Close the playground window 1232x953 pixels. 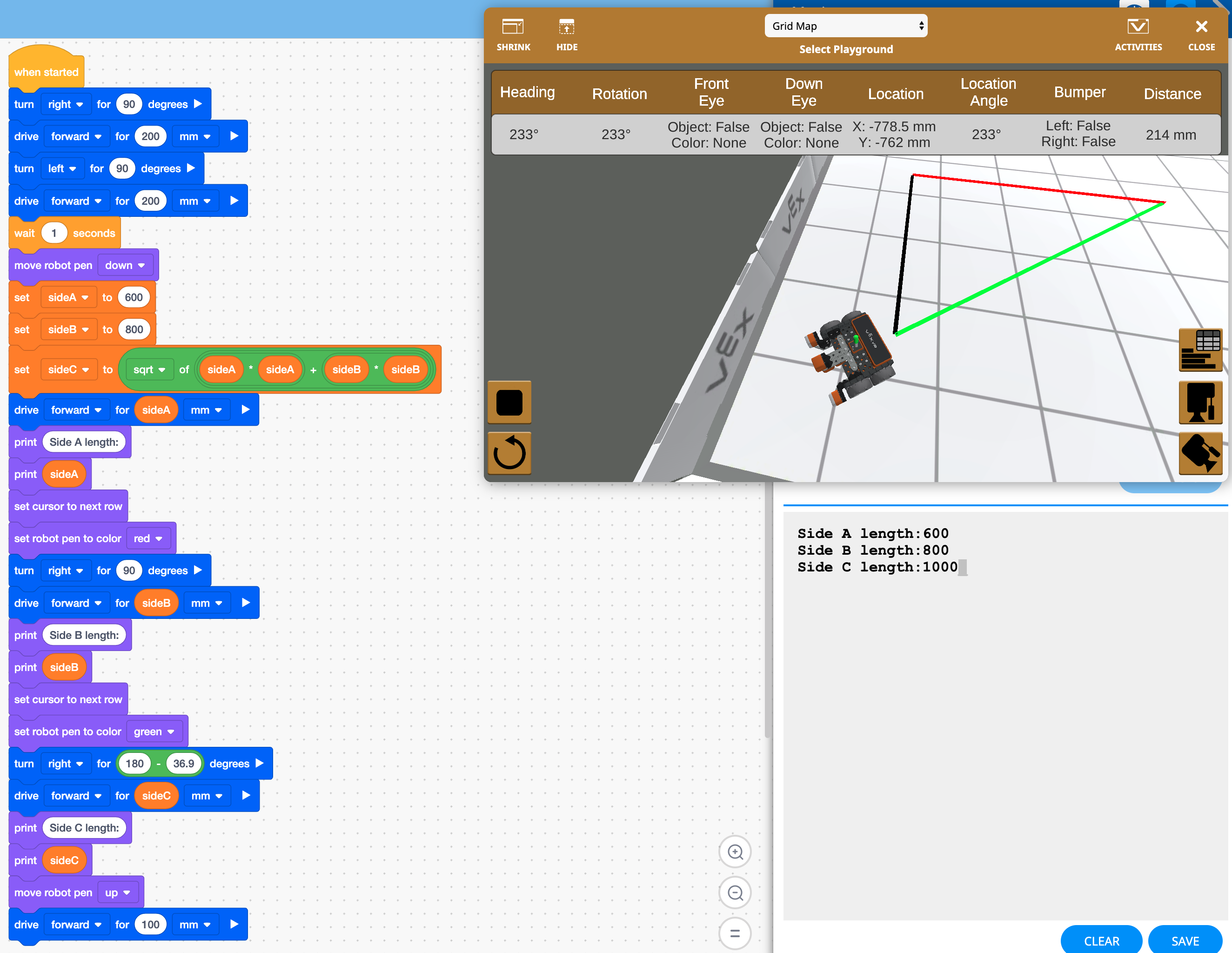tap(1201, 34)
